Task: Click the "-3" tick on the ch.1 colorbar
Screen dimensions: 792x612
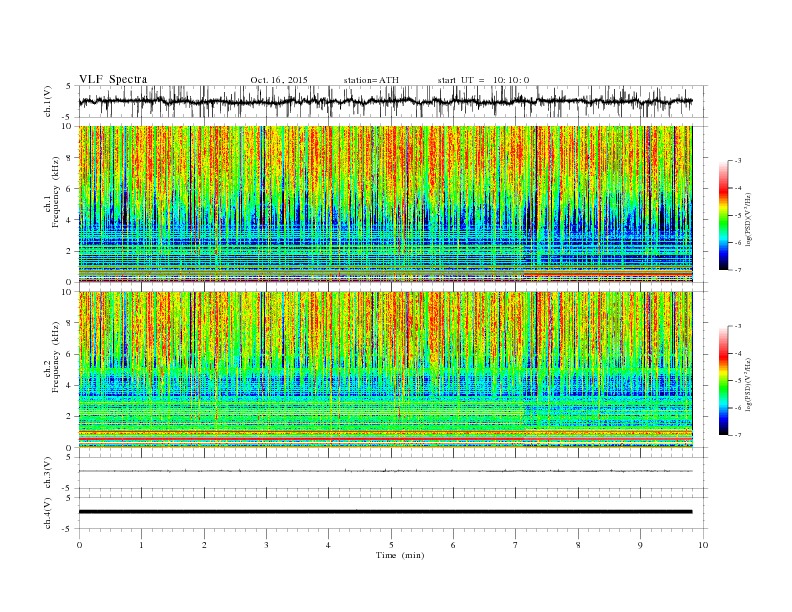Action: click(x=737, y=161)
